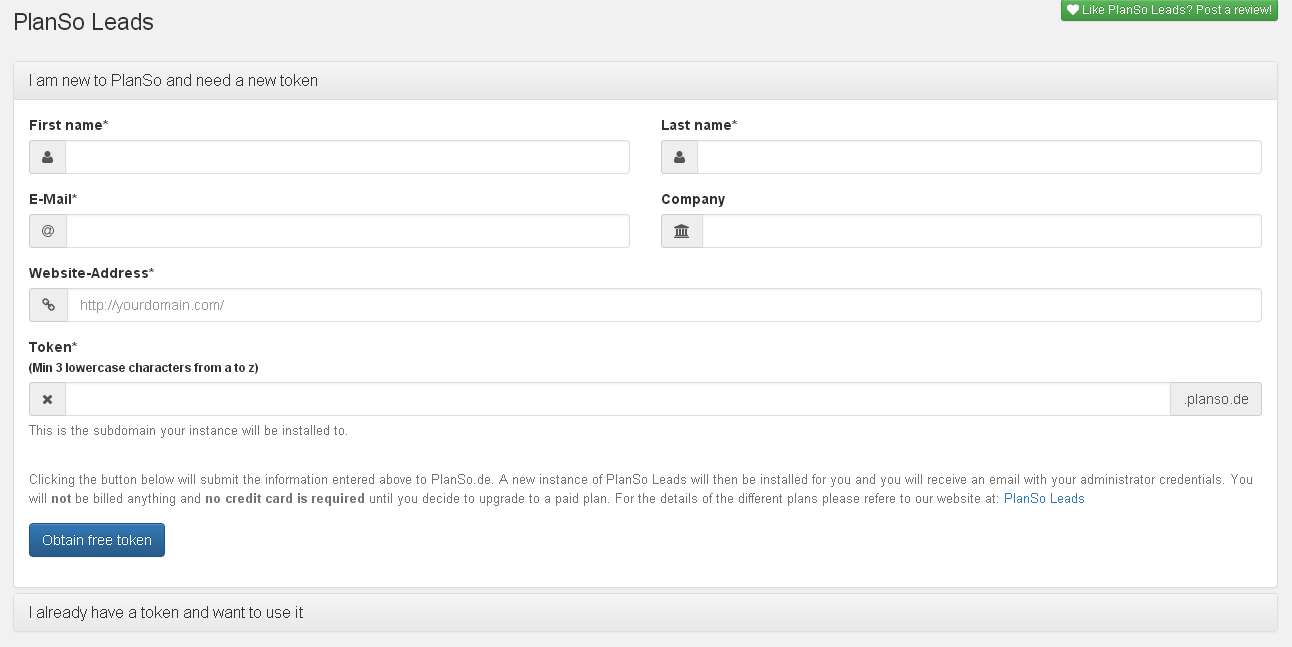Click the PlanSo Leads page heading
This screenshot has width=1292, height=647.
click(x=84, y=22)
